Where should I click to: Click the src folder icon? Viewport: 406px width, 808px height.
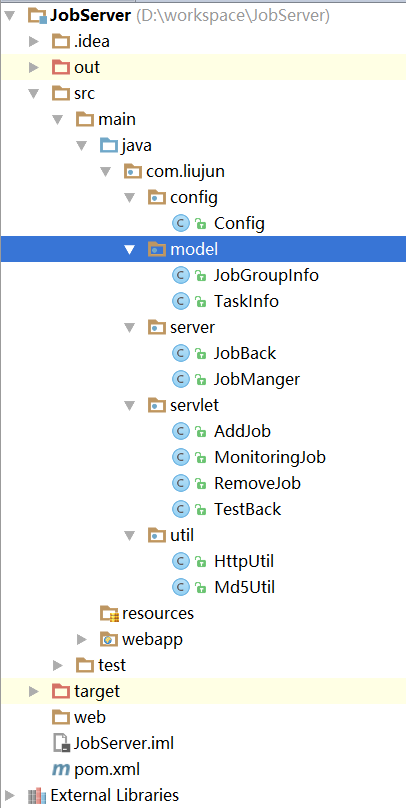point(61,94)
